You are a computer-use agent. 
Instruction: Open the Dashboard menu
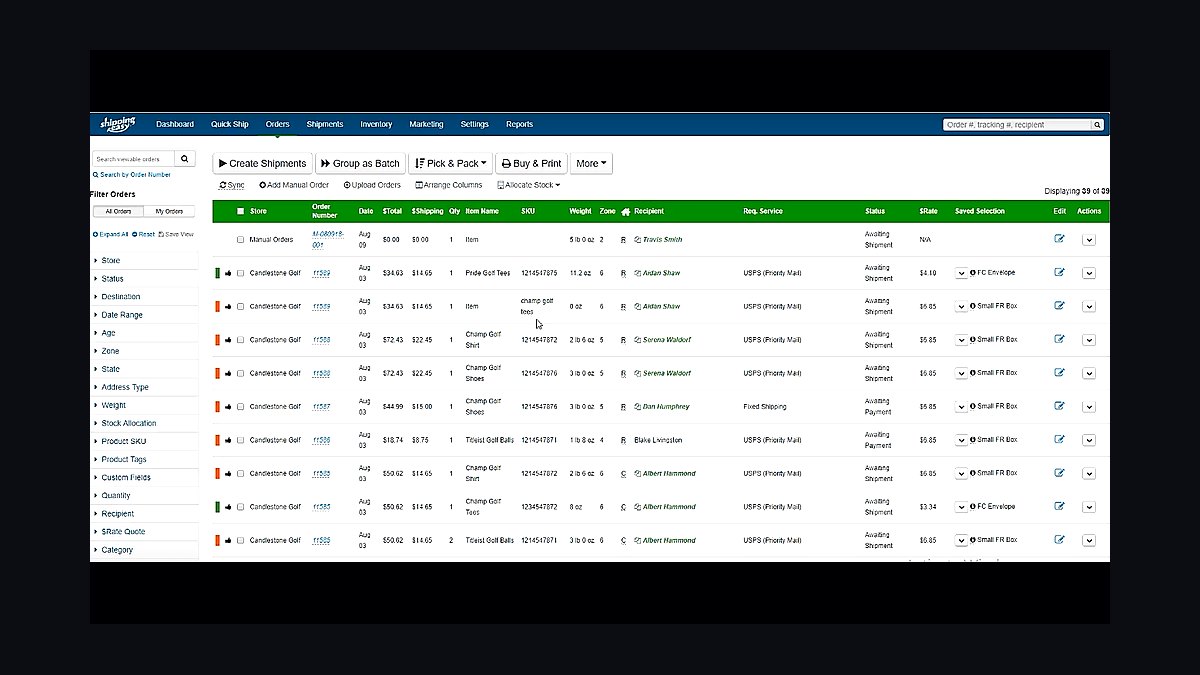(175, 124)
